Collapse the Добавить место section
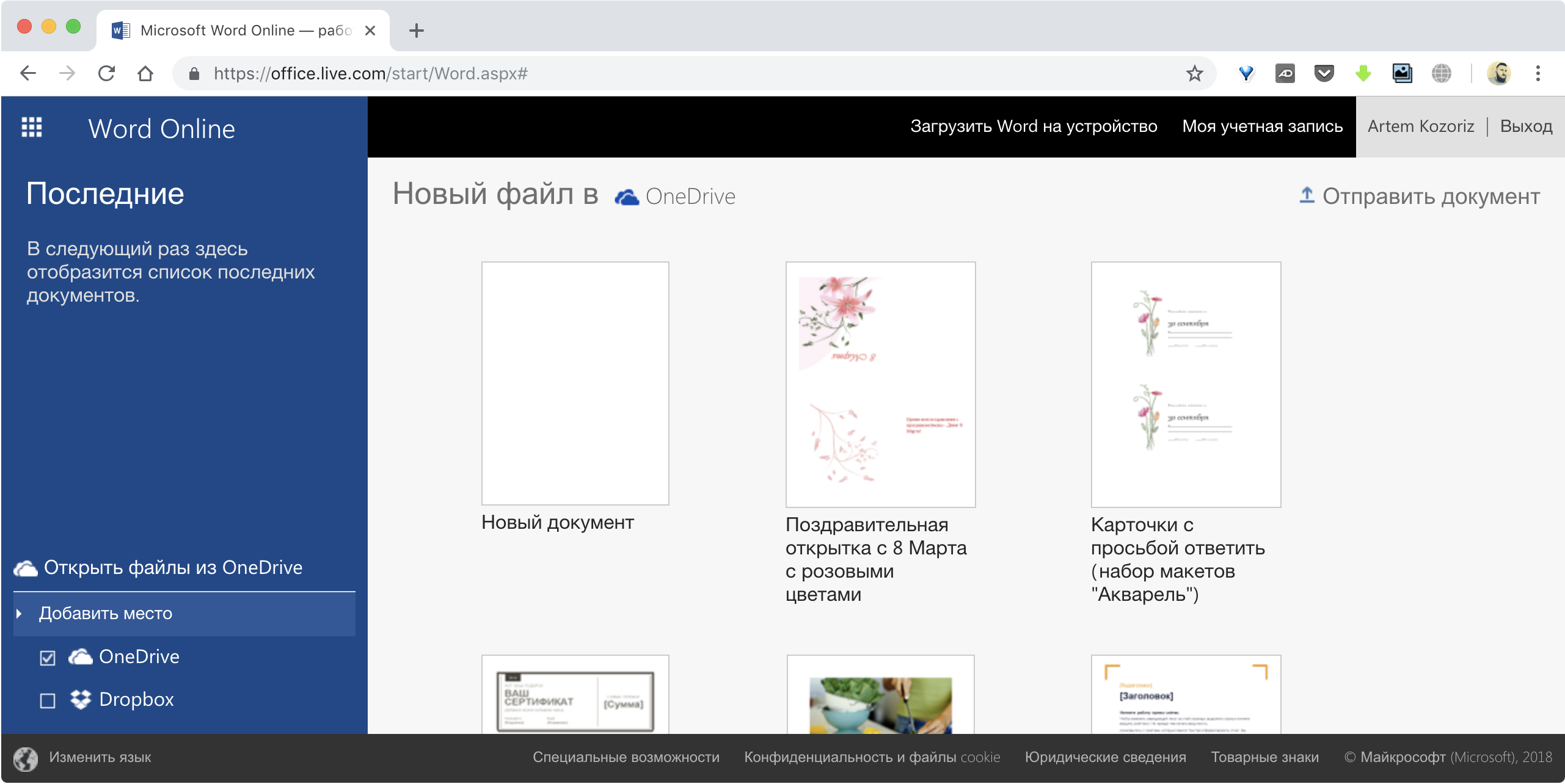This screenshot has height=784, width=1565. 184,614
